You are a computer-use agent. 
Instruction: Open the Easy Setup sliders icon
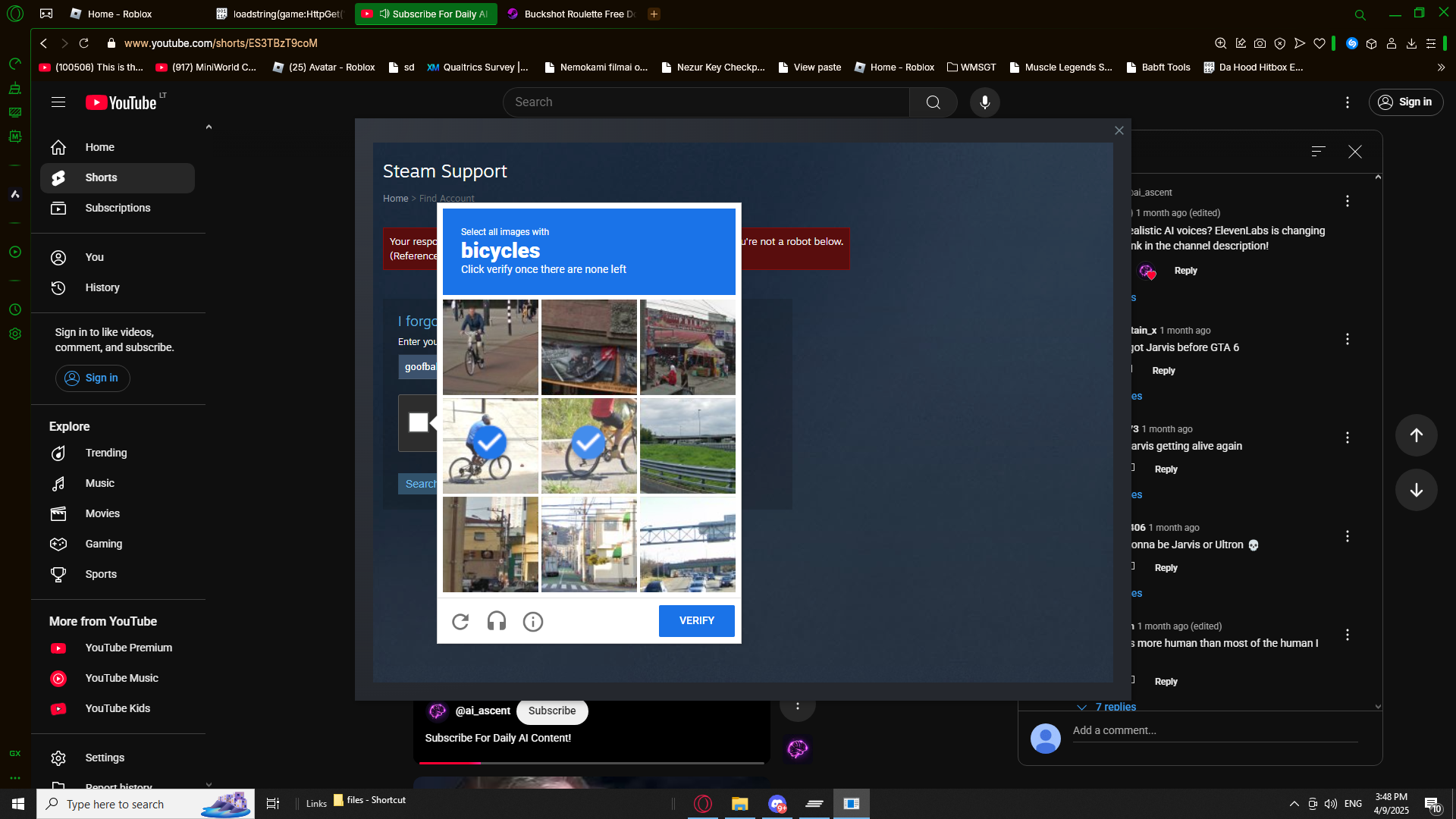click(1431, 43)
